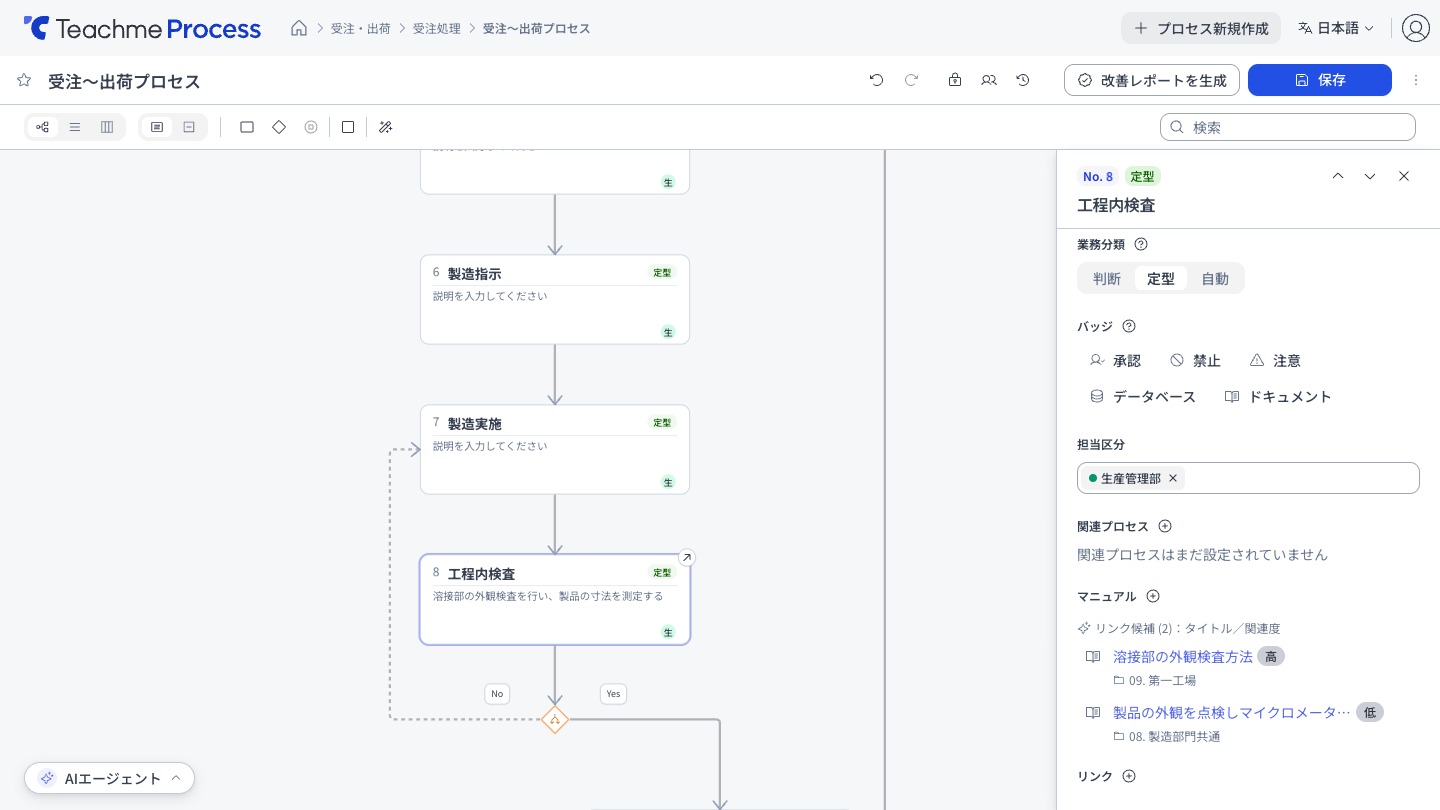1440x810 pixels.
Task: Click the 改善レポートを生成 button
Action: pos(1152,80)
